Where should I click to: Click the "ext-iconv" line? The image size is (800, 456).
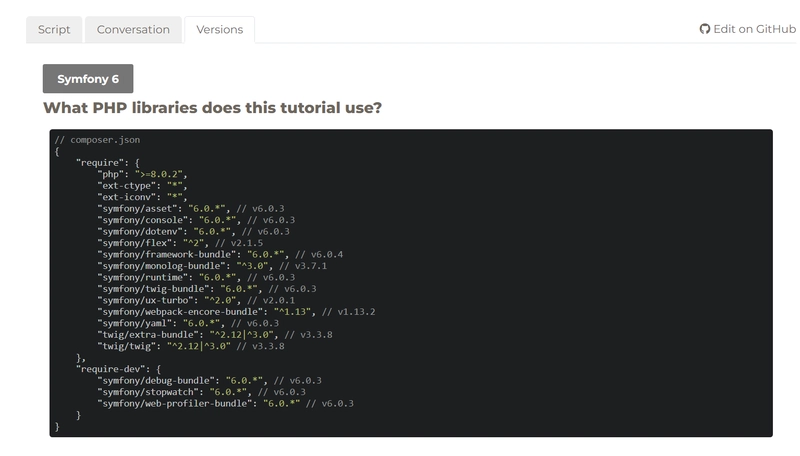tap(142, 197)
